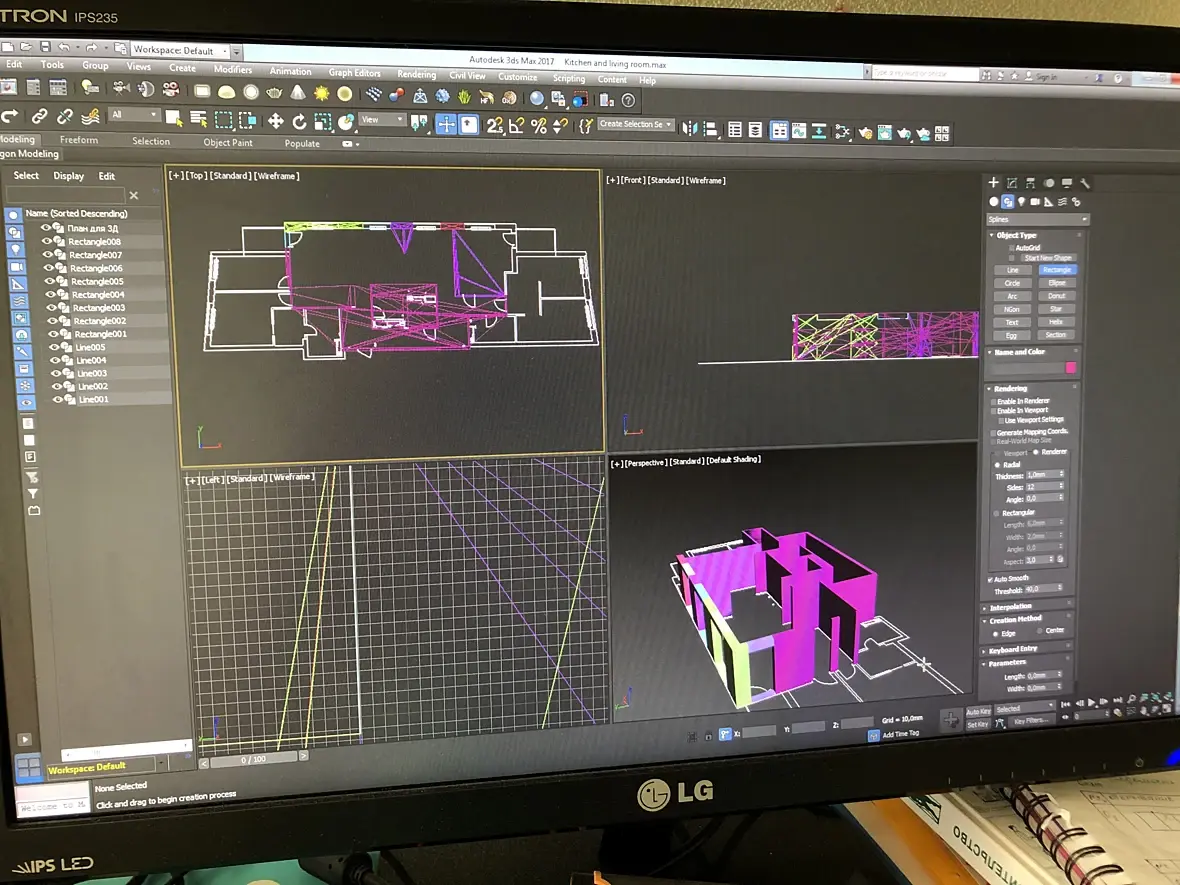The width and height of the screenshot is (1180, 885).
Task: Select the Helpers category icon
Action: tap(1048, 202)
